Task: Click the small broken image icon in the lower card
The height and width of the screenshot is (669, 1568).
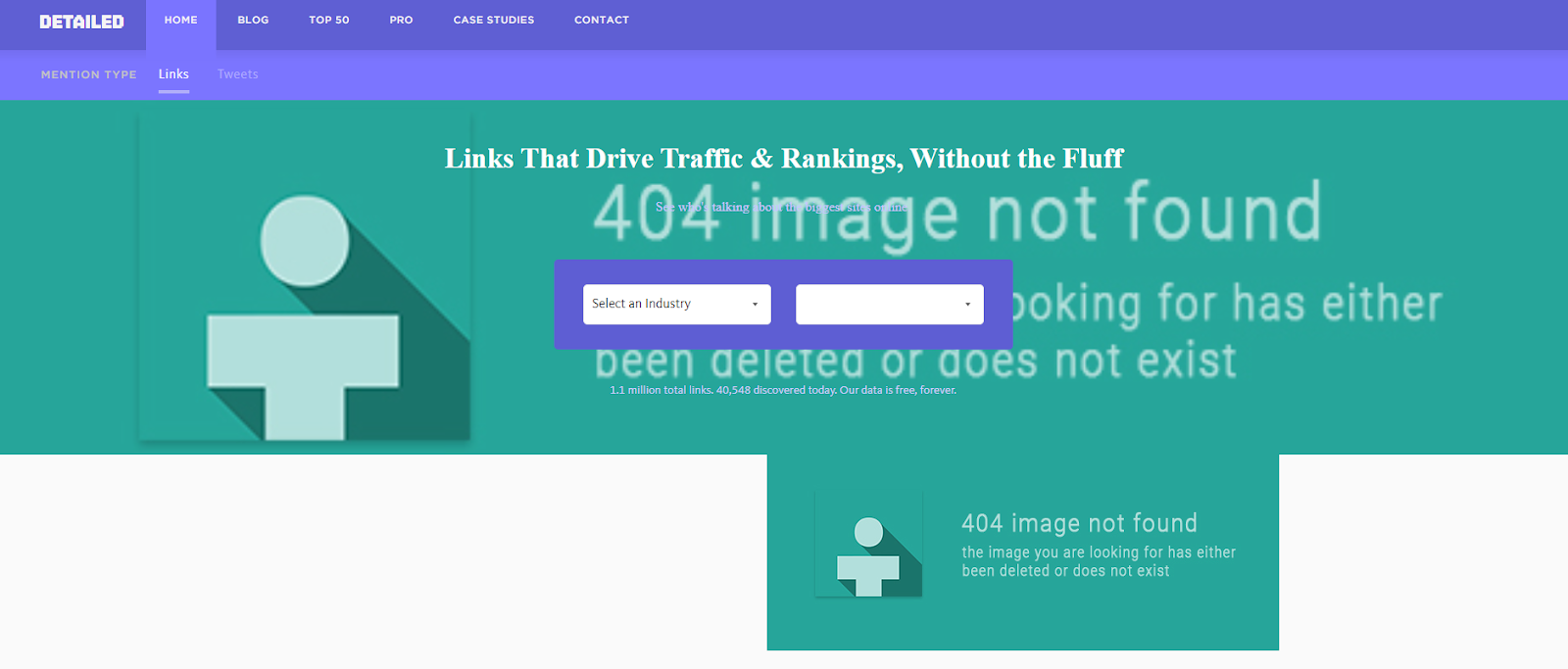Action: [x=868, y=545]
